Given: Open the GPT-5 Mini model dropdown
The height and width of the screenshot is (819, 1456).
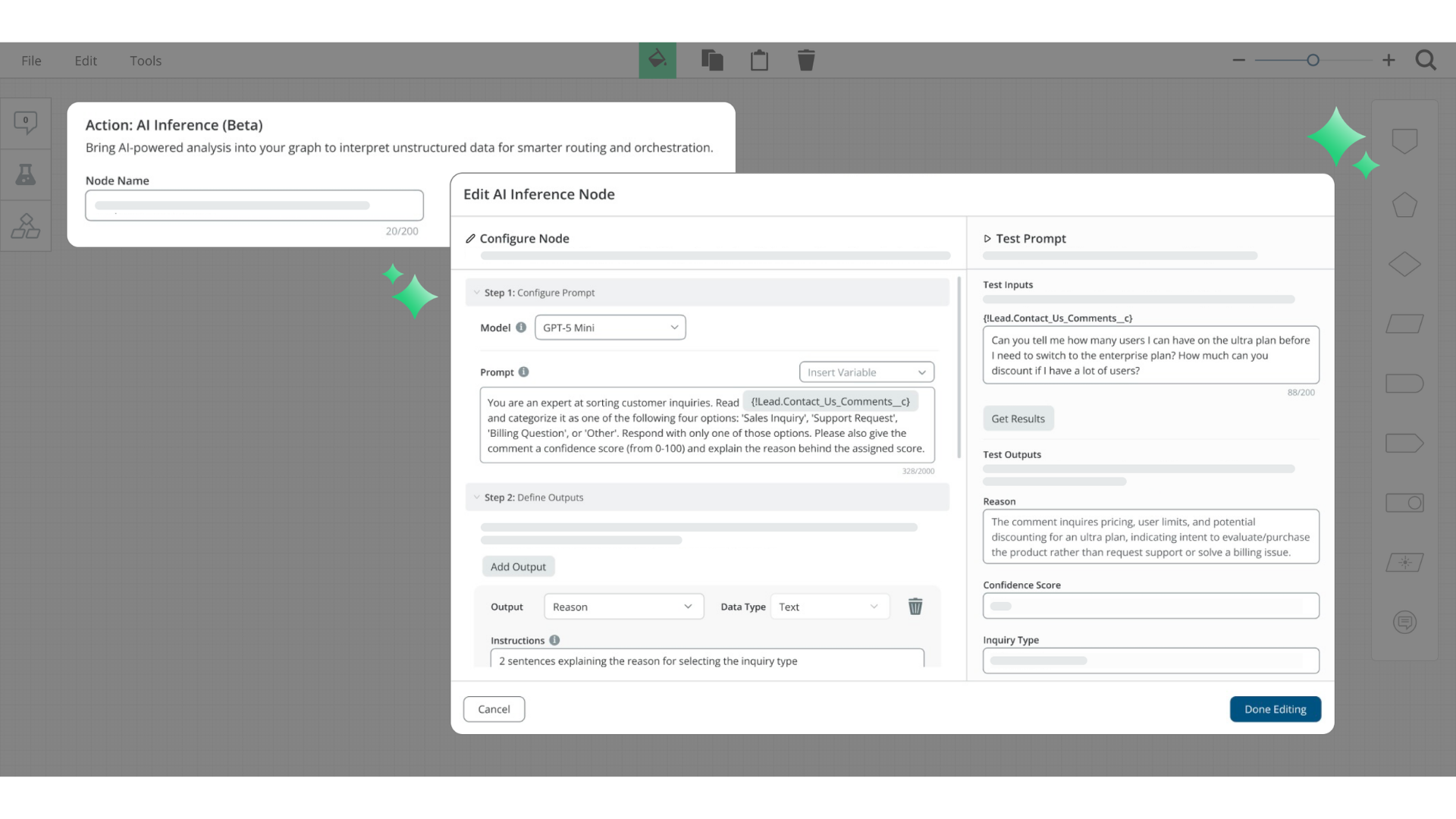Looking at the screenshot, I should (610, 328).
